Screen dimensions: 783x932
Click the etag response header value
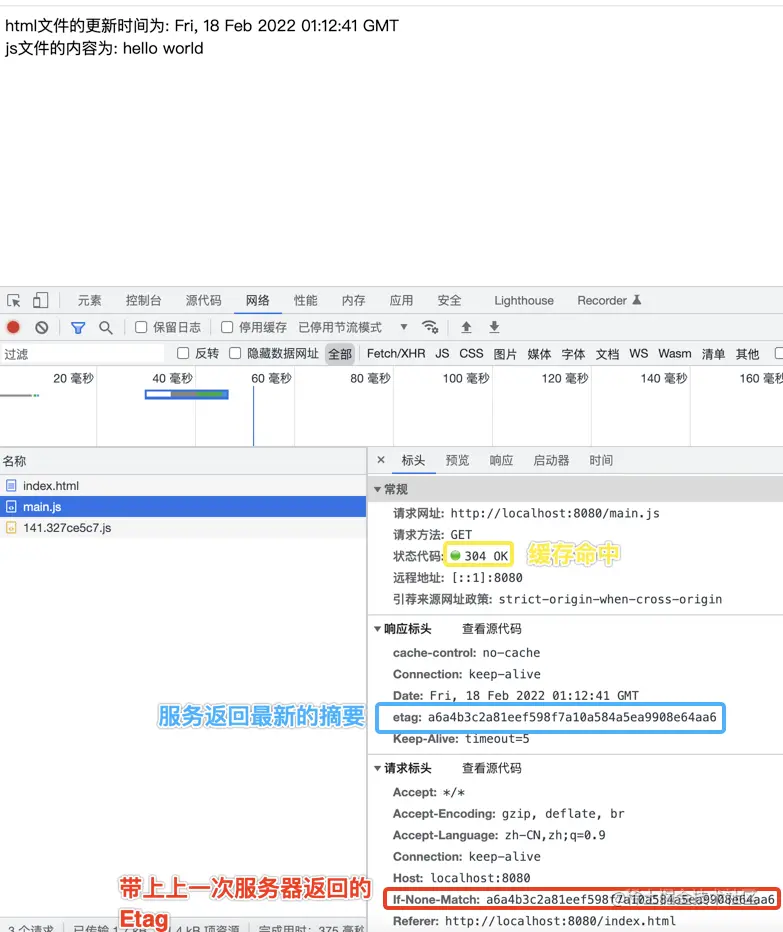[572, 717]
